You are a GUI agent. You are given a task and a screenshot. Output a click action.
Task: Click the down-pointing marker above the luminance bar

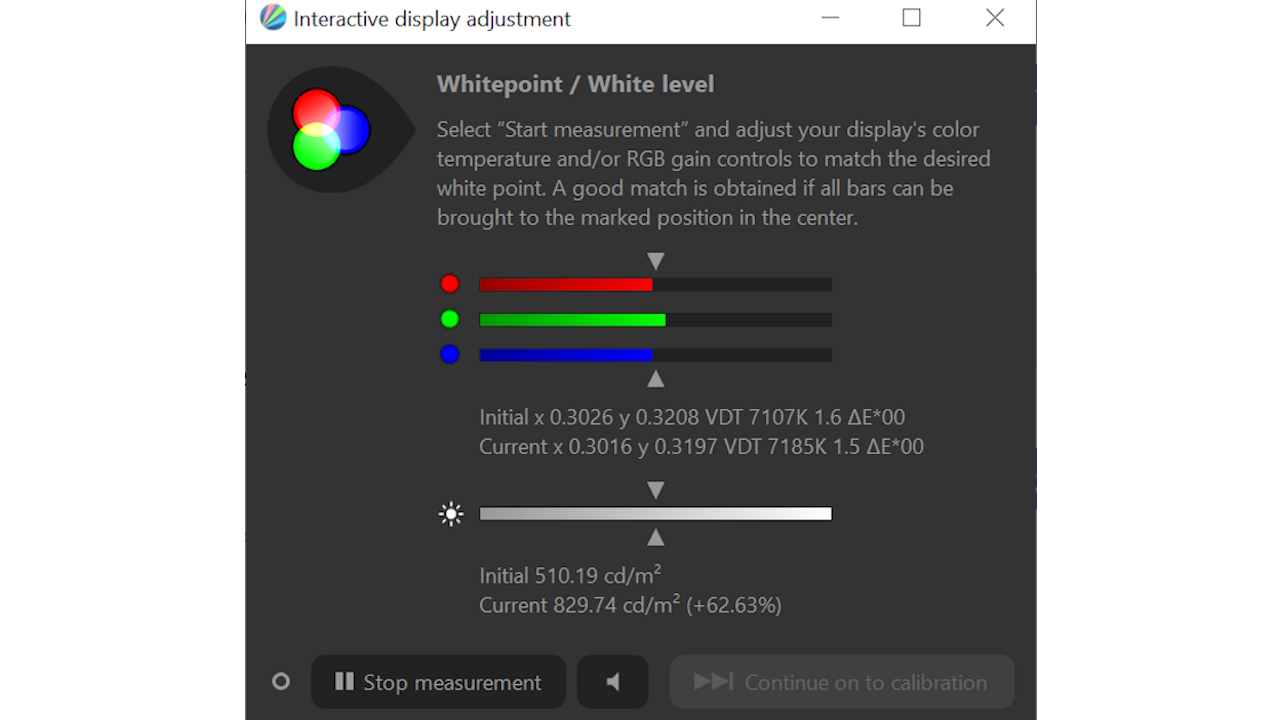tap(655, 490)
